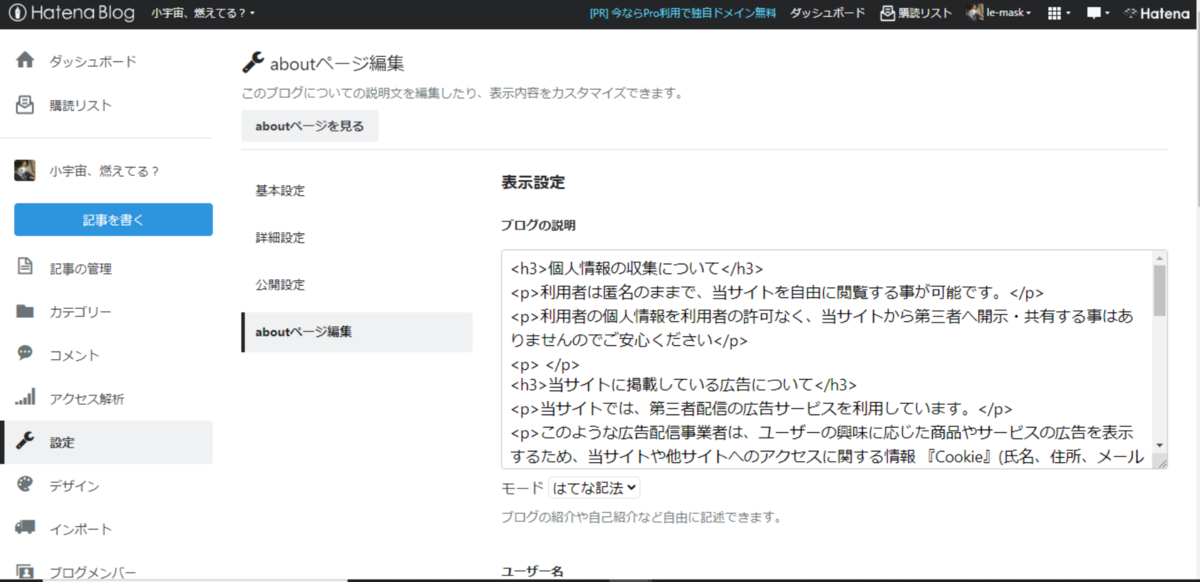
Task: Click the truck icon beside インポート
Action: (25, 528)
